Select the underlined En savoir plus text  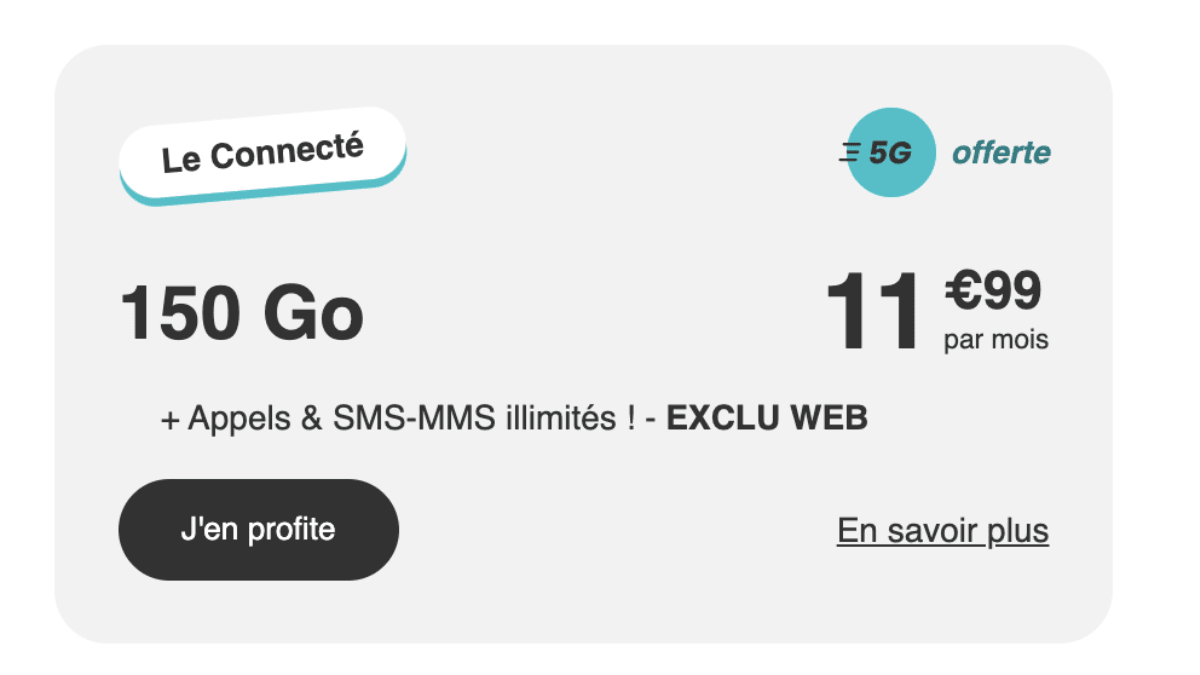[941, 530]
